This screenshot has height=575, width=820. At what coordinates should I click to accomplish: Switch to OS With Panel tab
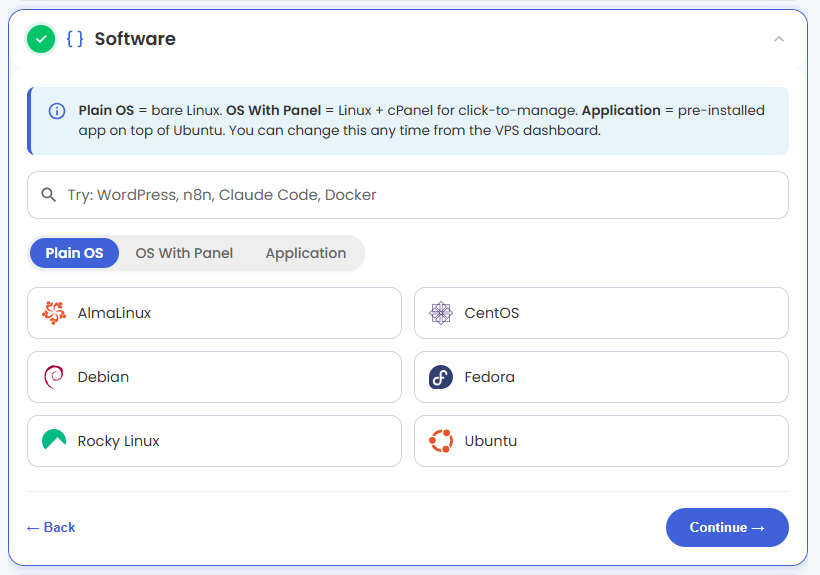[x=184, y=253]
